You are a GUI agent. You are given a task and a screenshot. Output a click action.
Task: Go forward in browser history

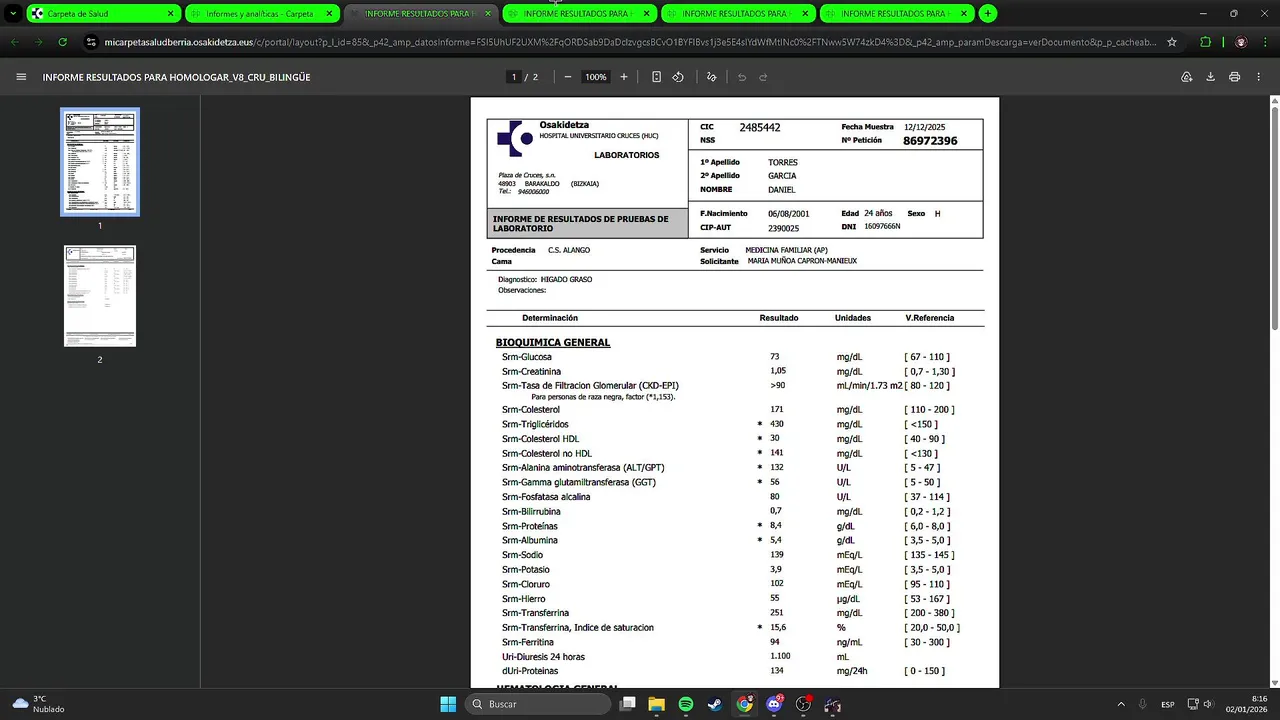pos(39,42)
